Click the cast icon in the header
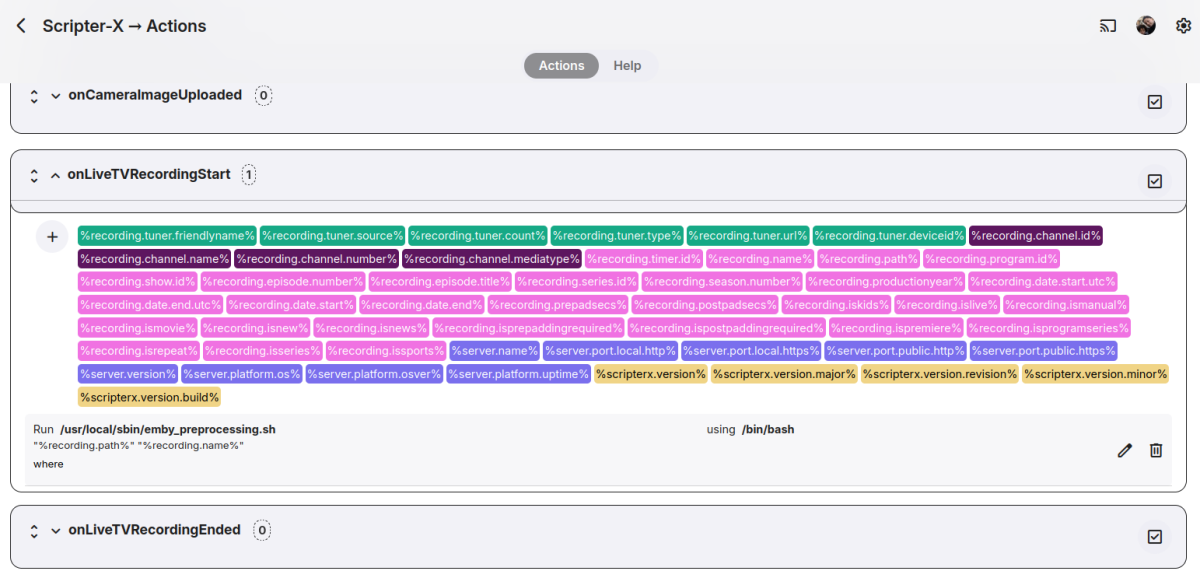 [x=1107, y=25]
